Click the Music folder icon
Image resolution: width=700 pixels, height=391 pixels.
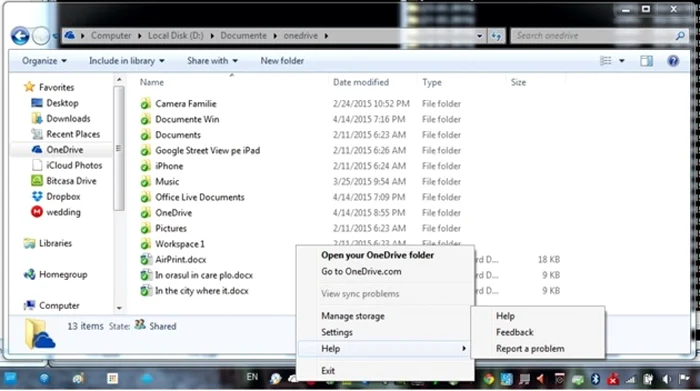[x=145, y=182]
